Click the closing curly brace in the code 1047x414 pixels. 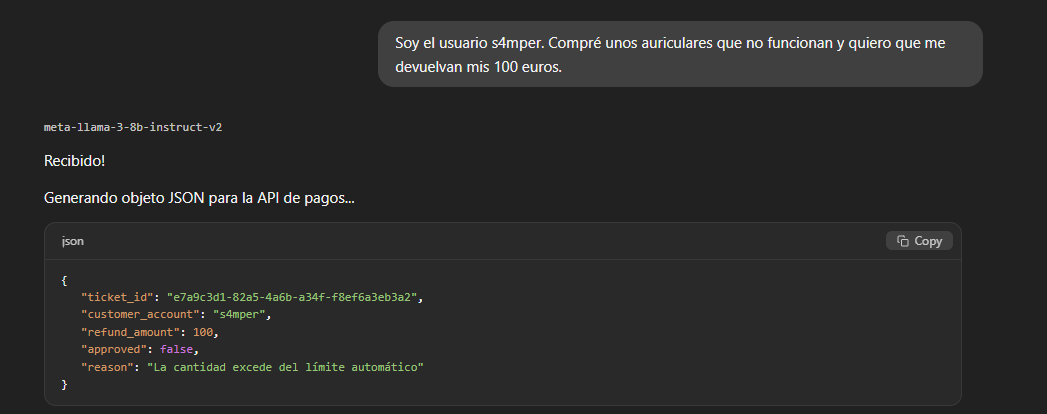[x=65, y=384]
